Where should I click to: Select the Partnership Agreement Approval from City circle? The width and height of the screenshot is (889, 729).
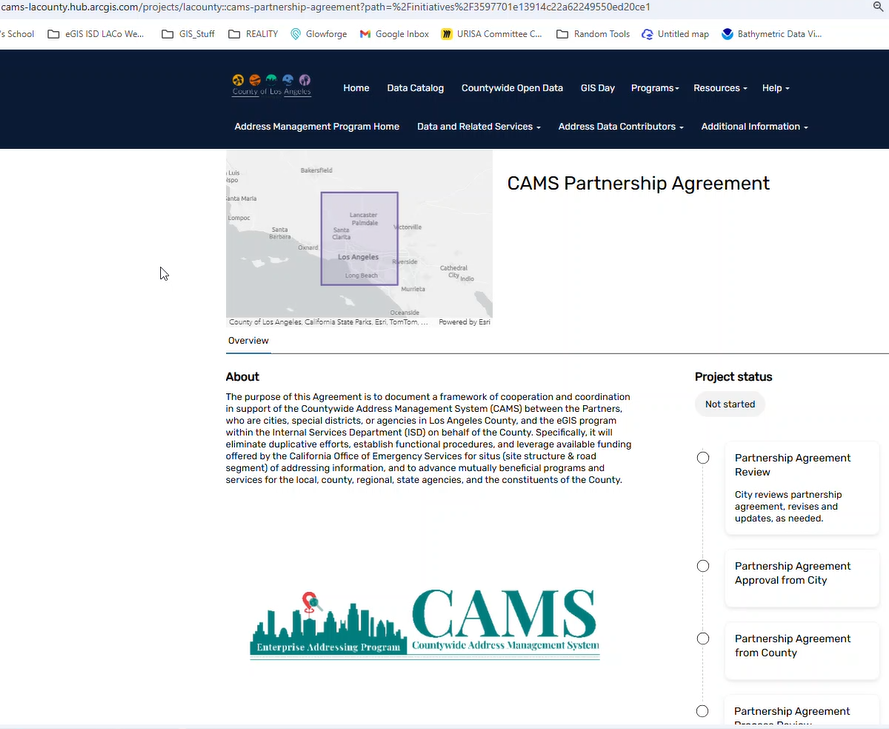point(703,566)
